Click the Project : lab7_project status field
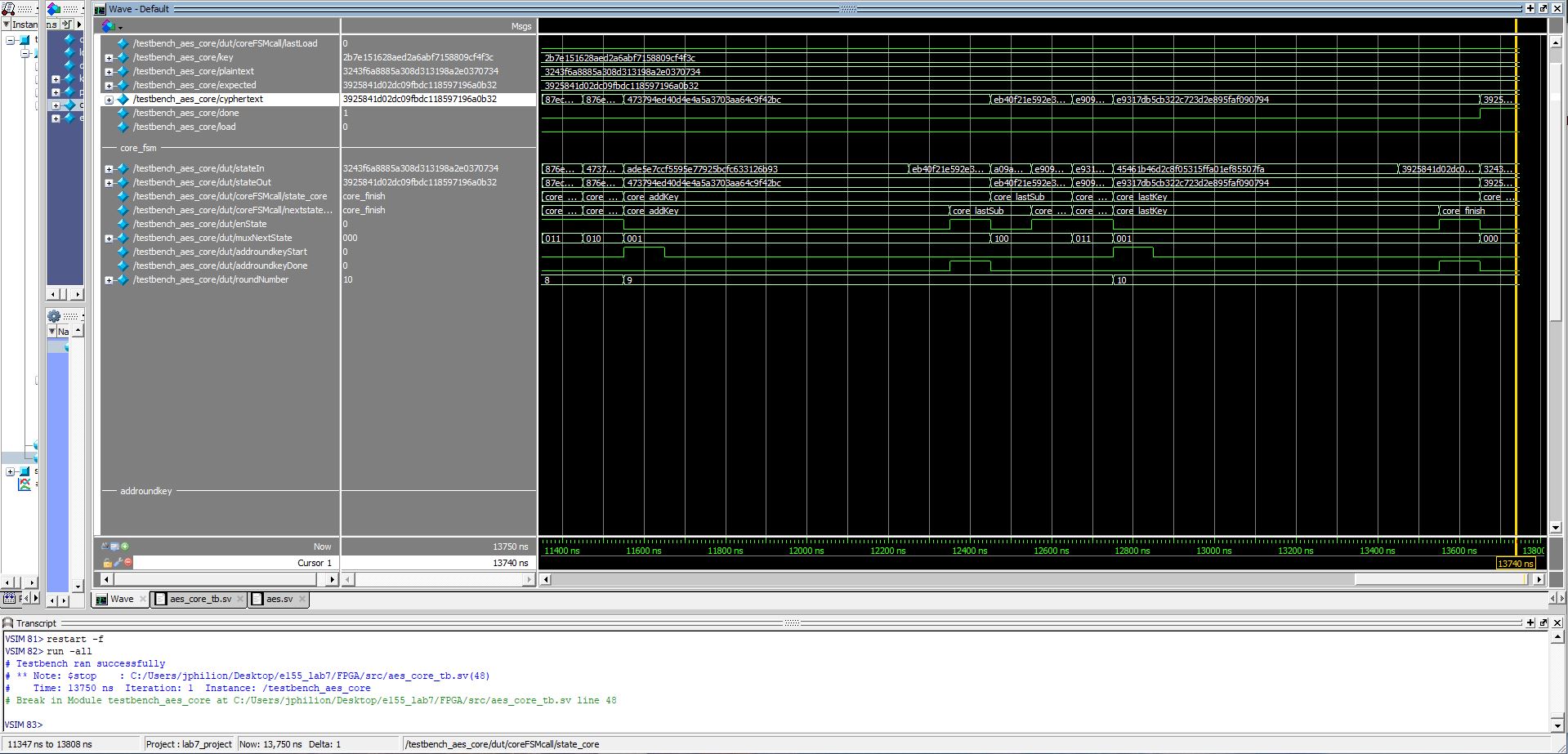Screen dimensions: 1568x754 coord(189,744)
